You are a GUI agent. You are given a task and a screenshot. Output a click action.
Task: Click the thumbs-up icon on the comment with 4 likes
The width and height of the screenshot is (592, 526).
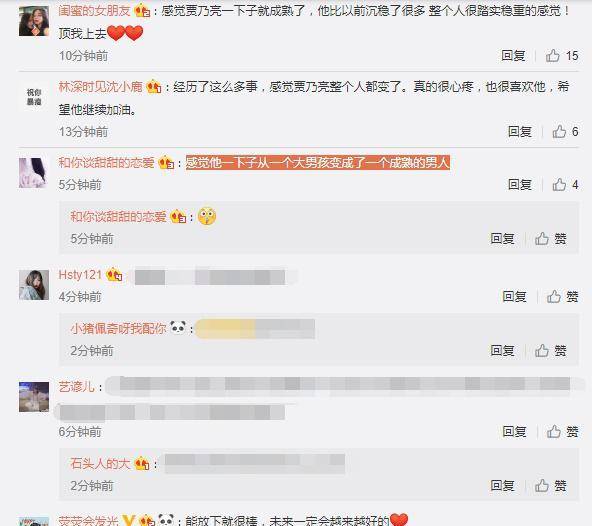click(x=559, y=185)
